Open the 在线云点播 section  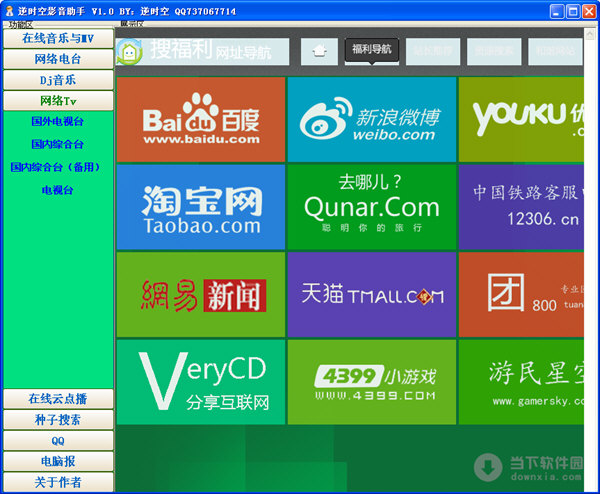58,399
